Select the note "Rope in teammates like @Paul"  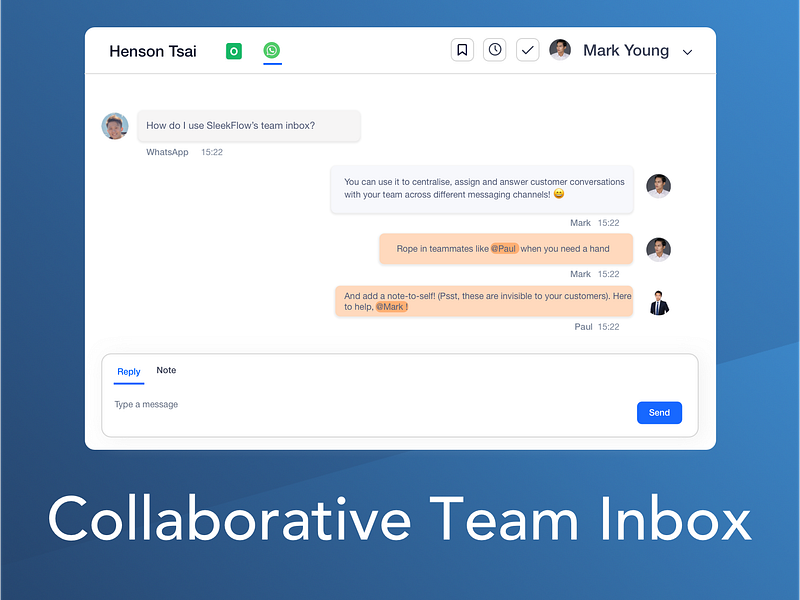coord(506,249)
